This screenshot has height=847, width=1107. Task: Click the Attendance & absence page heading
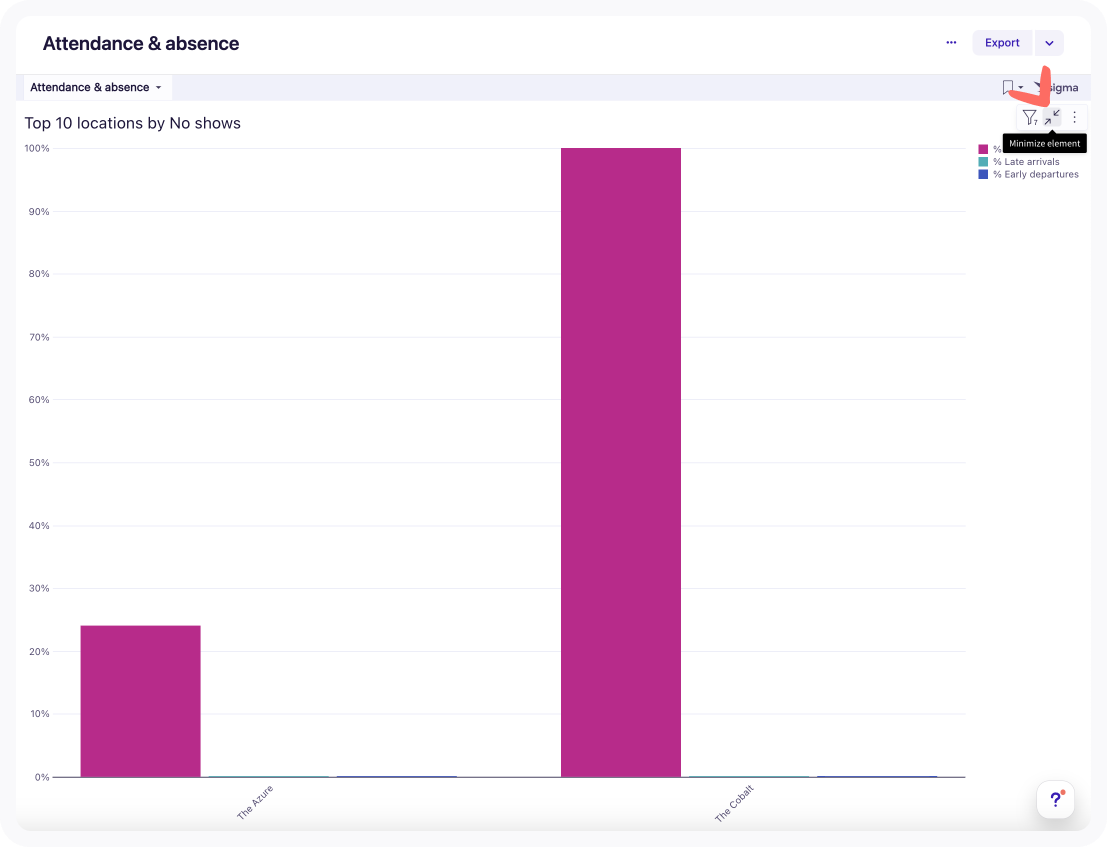pos(141,44)
